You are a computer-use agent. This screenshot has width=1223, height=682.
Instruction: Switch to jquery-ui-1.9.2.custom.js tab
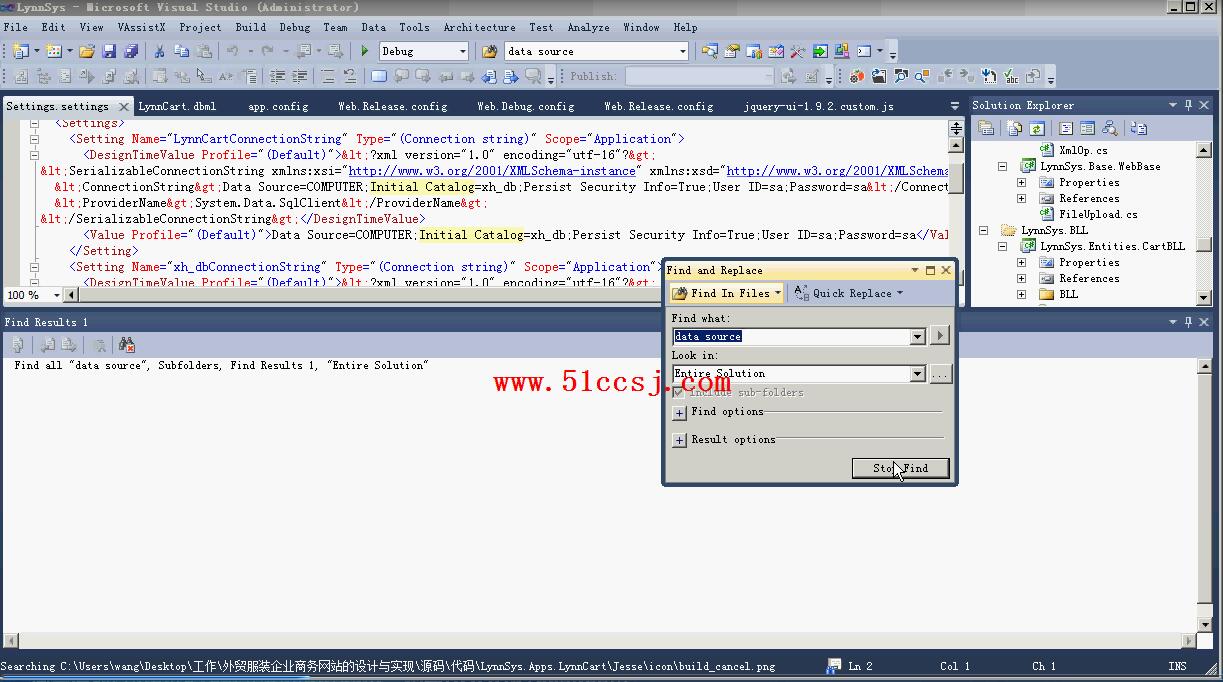[x=819, y=106]
